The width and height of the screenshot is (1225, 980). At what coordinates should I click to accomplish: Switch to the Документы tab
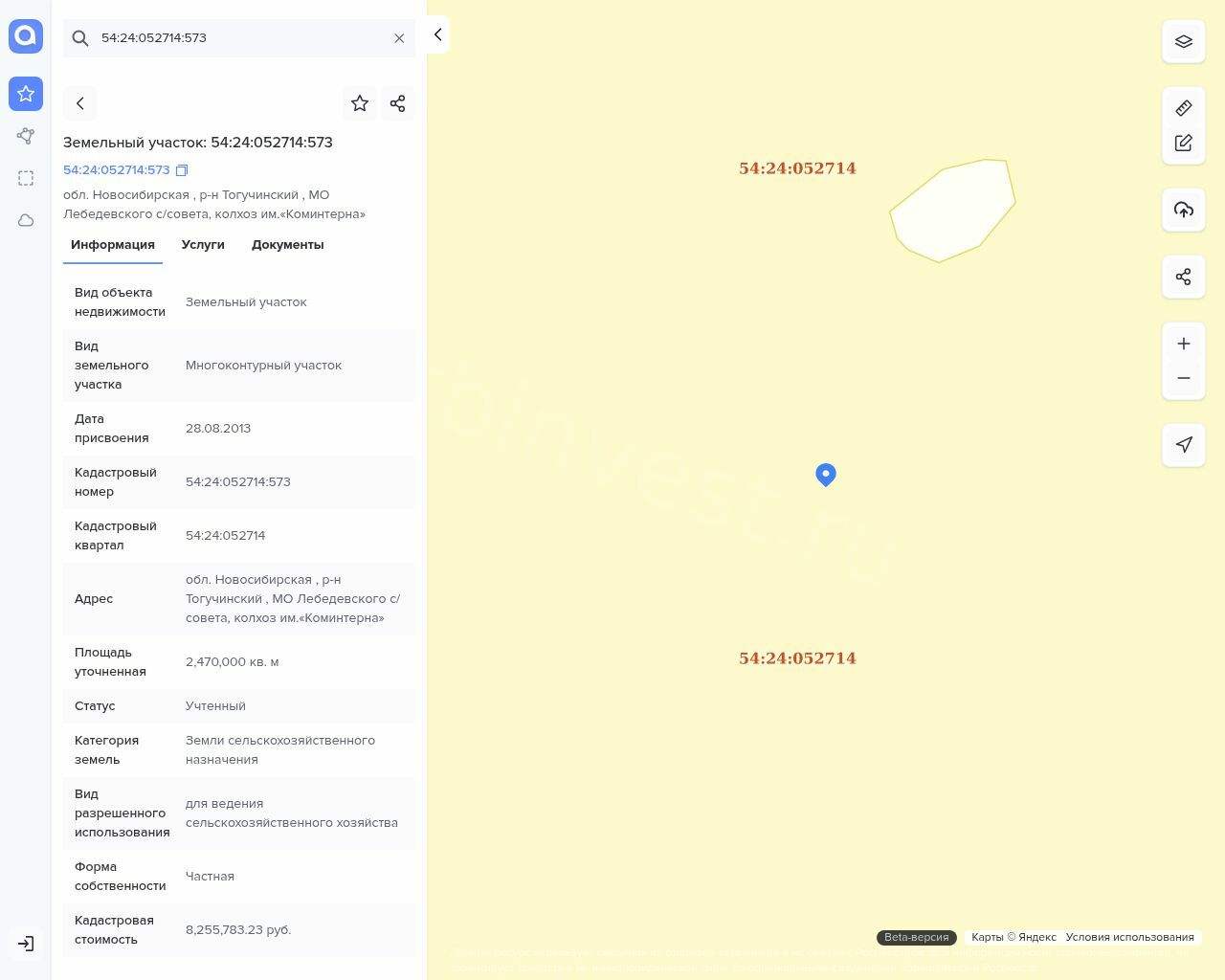pos(287,245)
